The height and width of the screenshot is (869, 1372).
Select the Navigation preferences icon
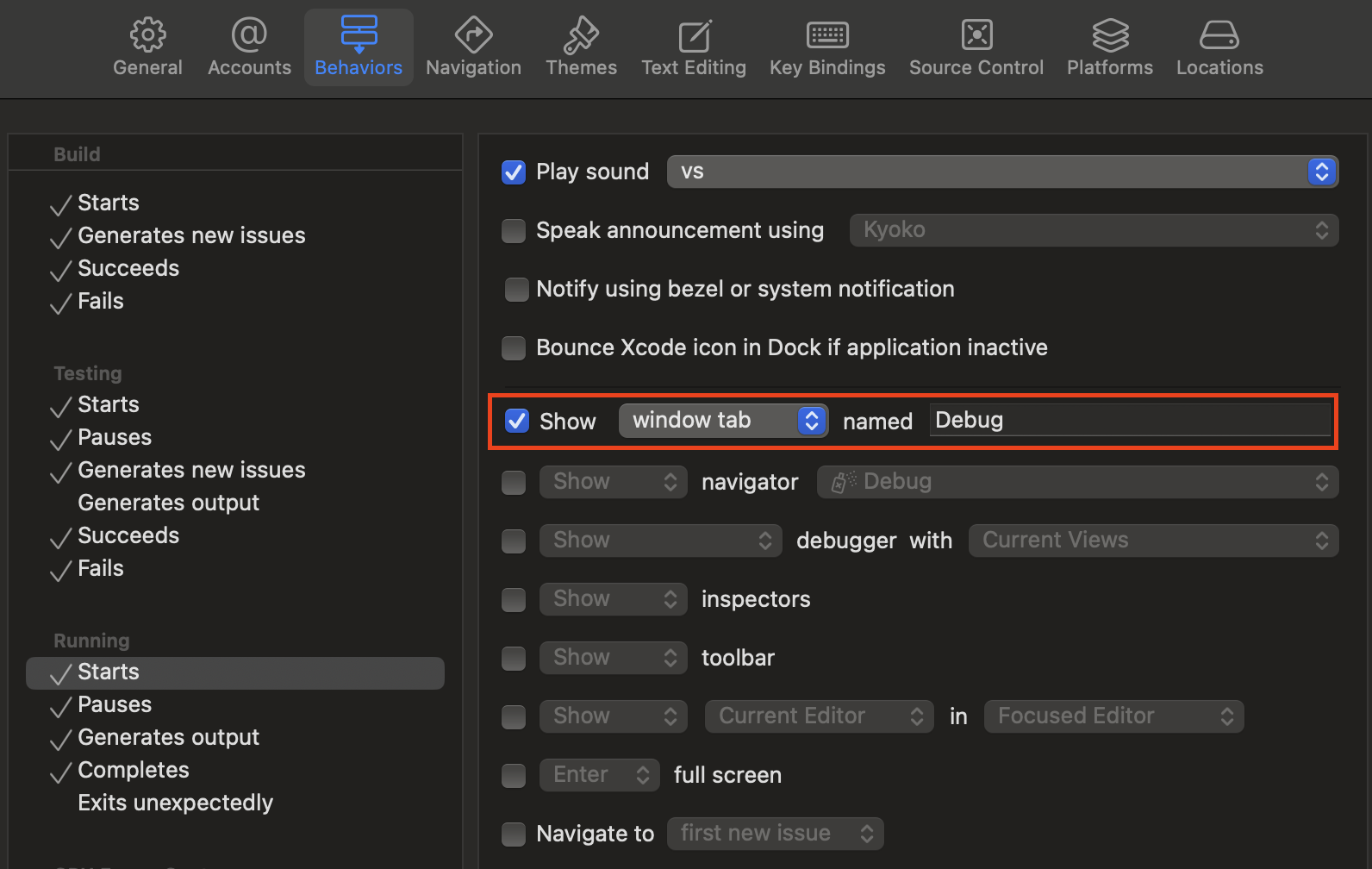click(x=473, y=36)
